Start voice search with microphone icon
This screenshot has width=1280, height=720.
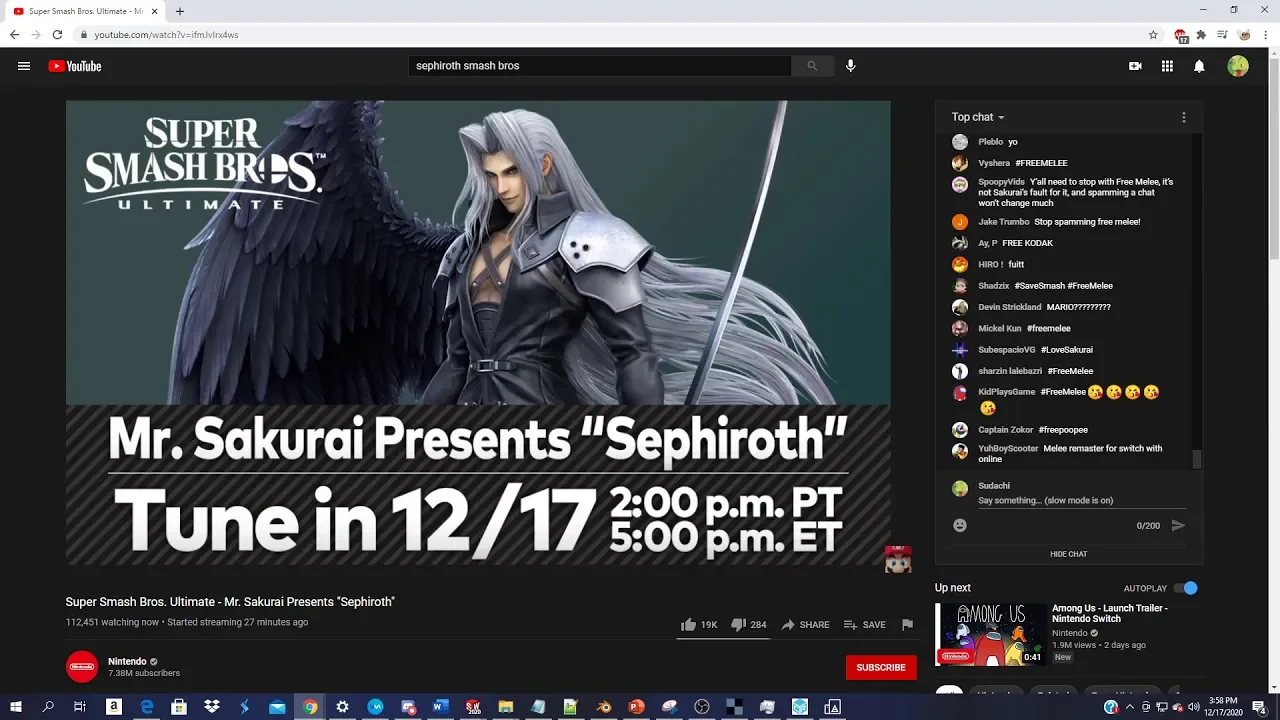pos(850,66)
